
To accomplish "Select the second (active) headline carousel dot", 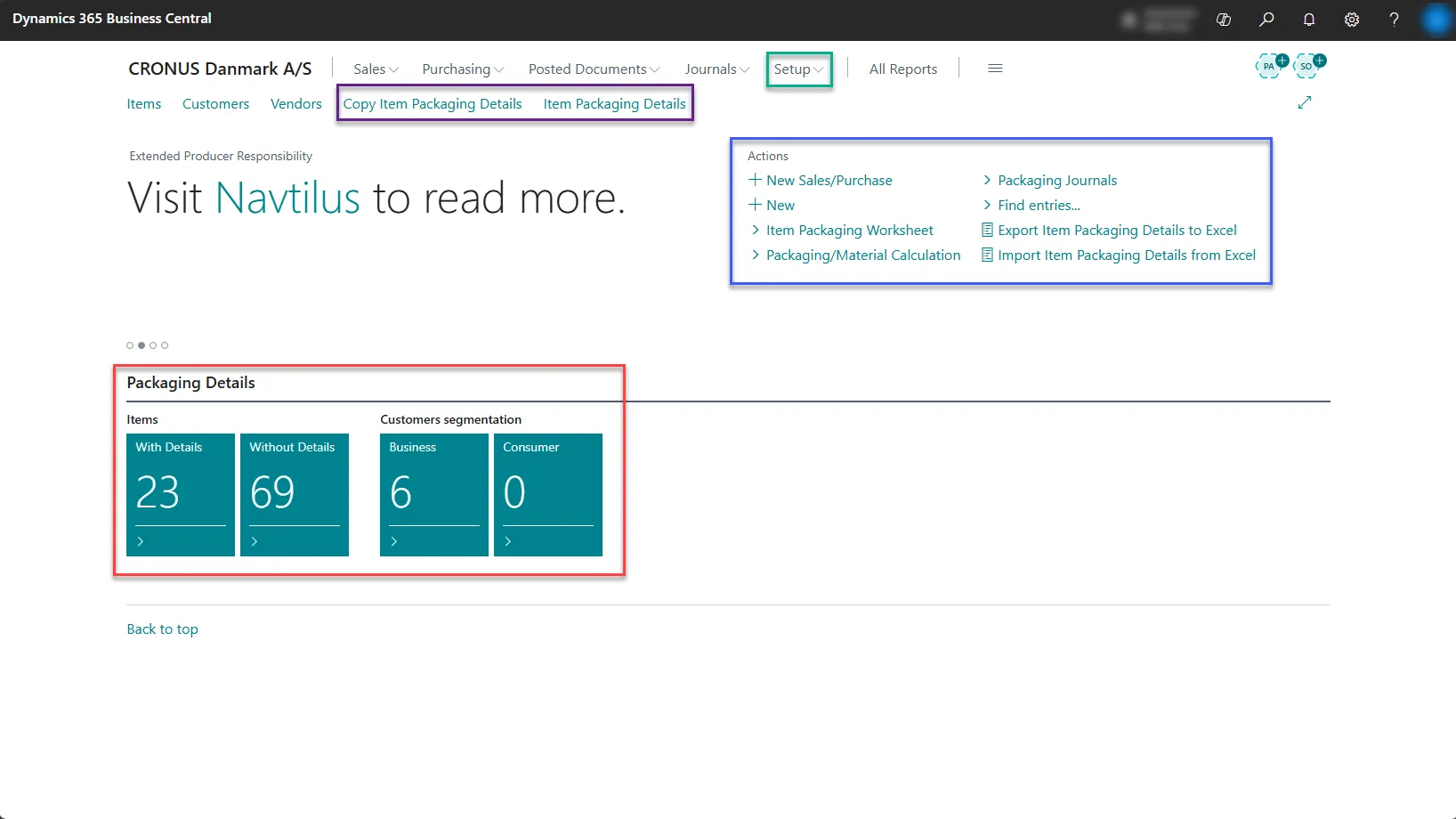I will (x=142, y=345).
